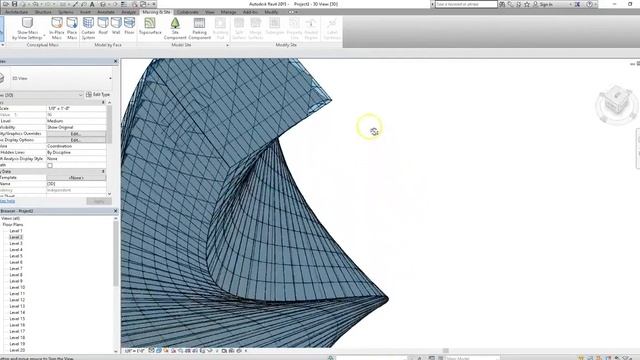640x360 pixels.
Task: Select the Place Mass tool
Action: tap(72, 28)
